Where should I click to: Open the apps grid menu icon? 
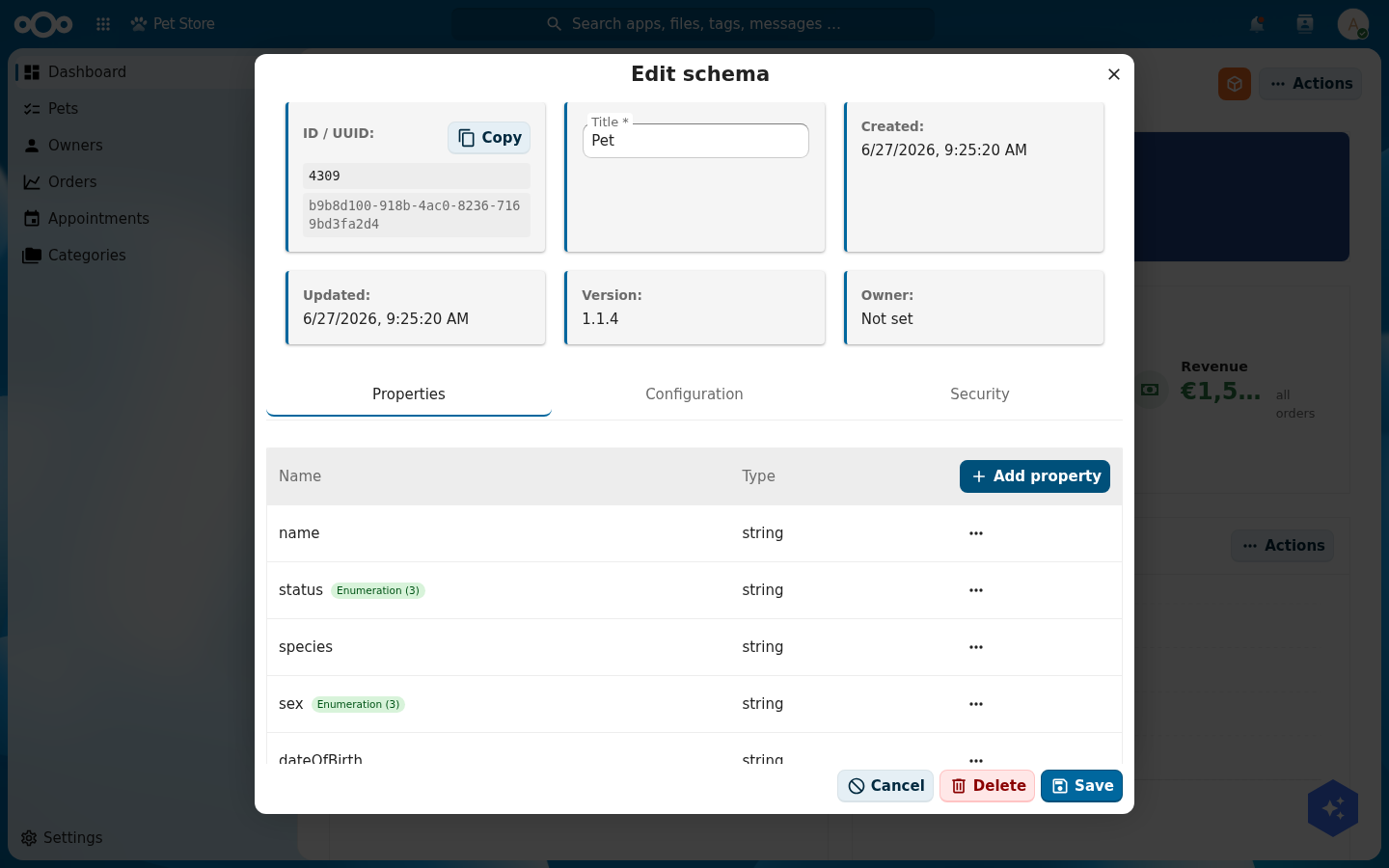point(103,24)
